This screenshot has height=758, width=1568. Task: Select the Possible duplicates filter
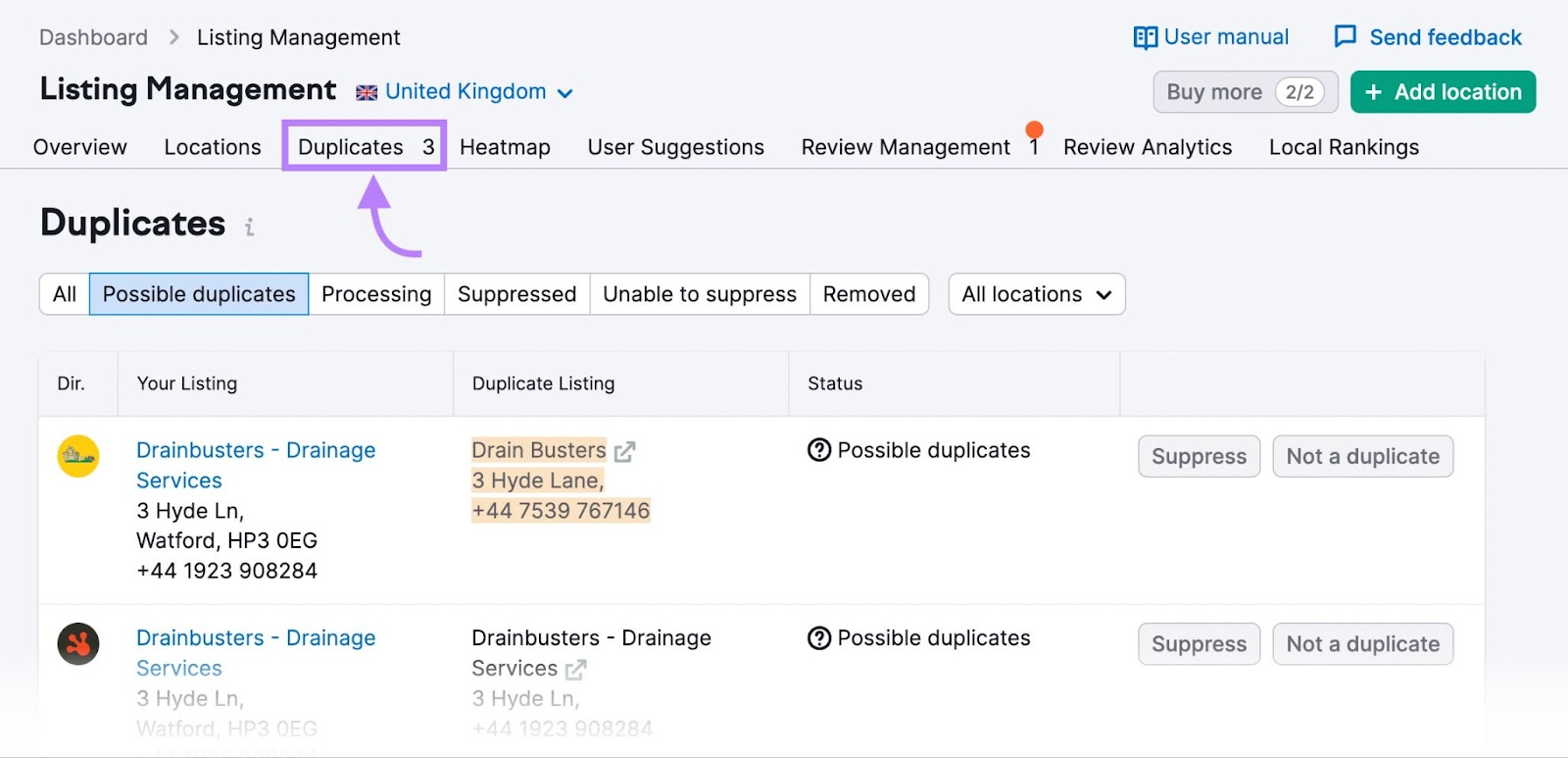tap(199, 294)
